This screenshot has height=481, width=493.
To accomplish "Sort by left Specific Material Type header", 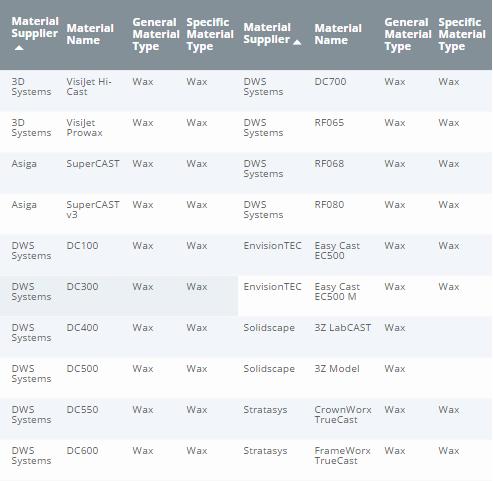I will (x=210, y=34).
